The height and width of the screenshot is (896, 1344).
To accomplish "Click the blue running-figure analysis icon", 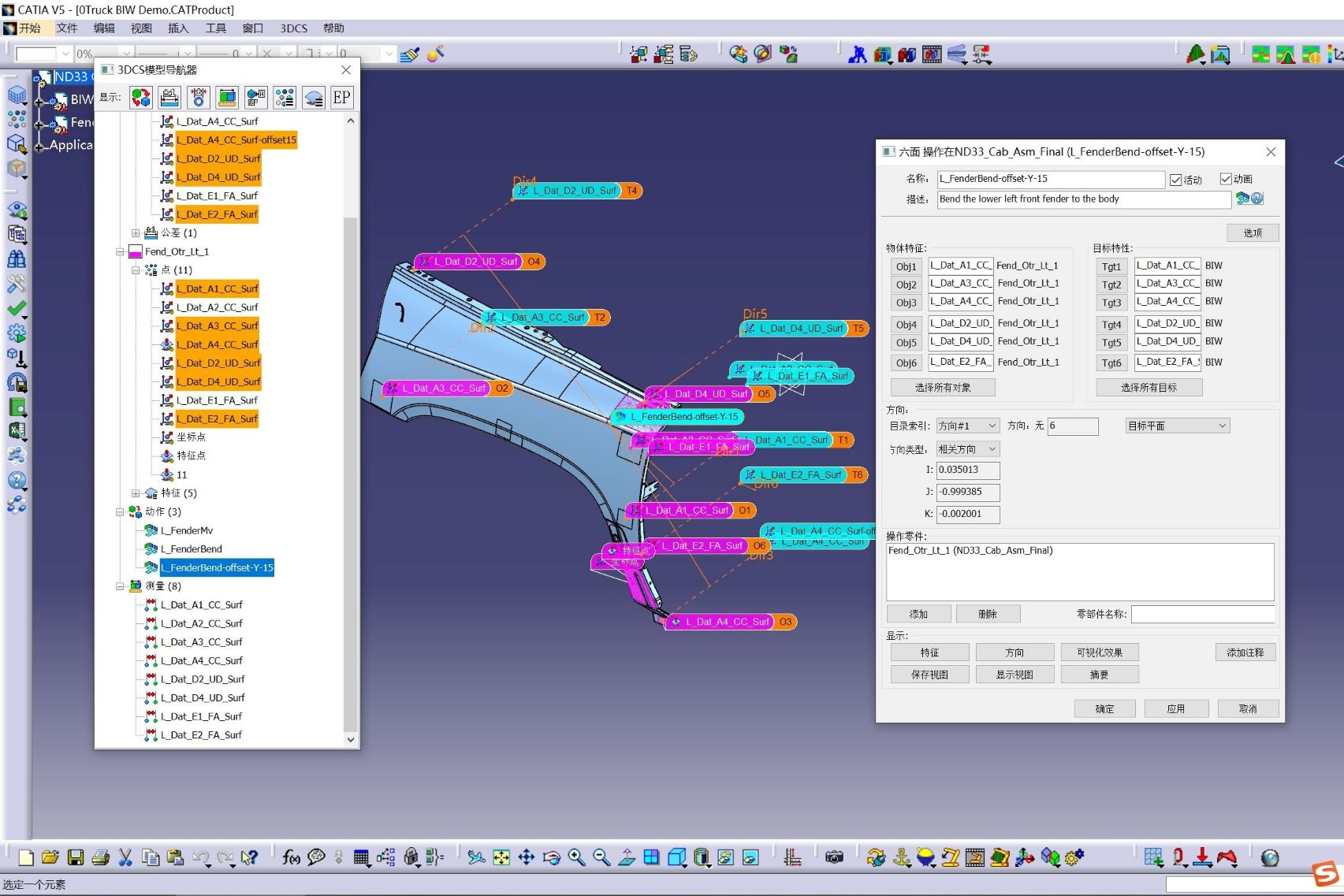I will pyautogui.click(x=857, y=54).
